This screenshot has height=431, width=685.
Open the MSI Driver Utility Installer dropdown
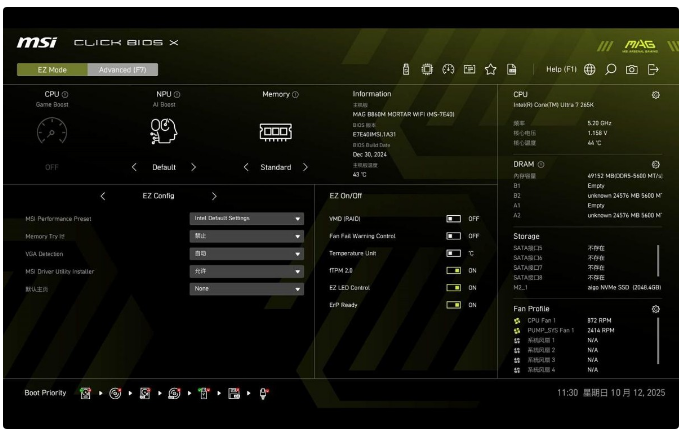(x=246, y=271)
